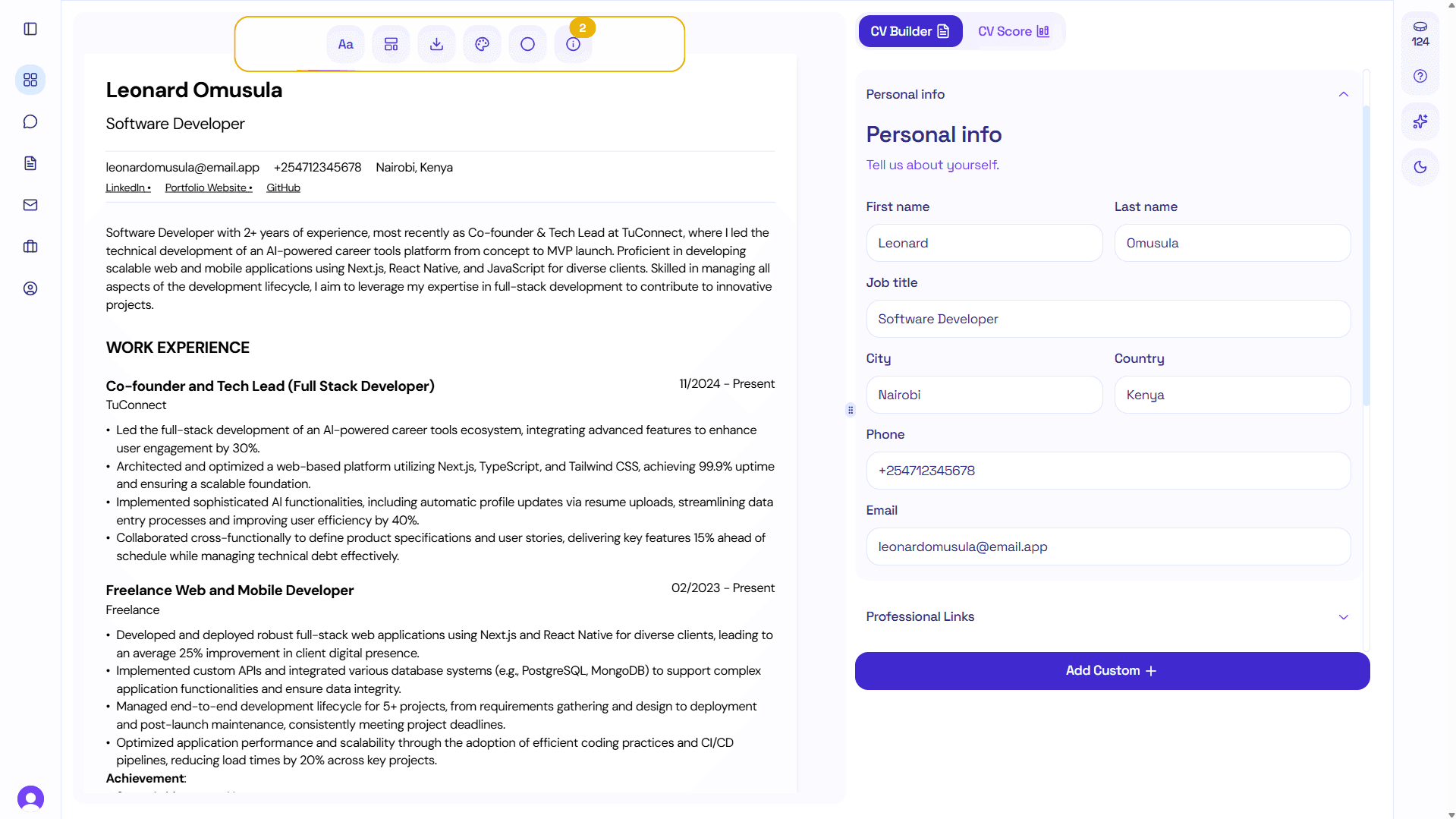Toggle dark mode with the moon icon

click(1420, 167)
